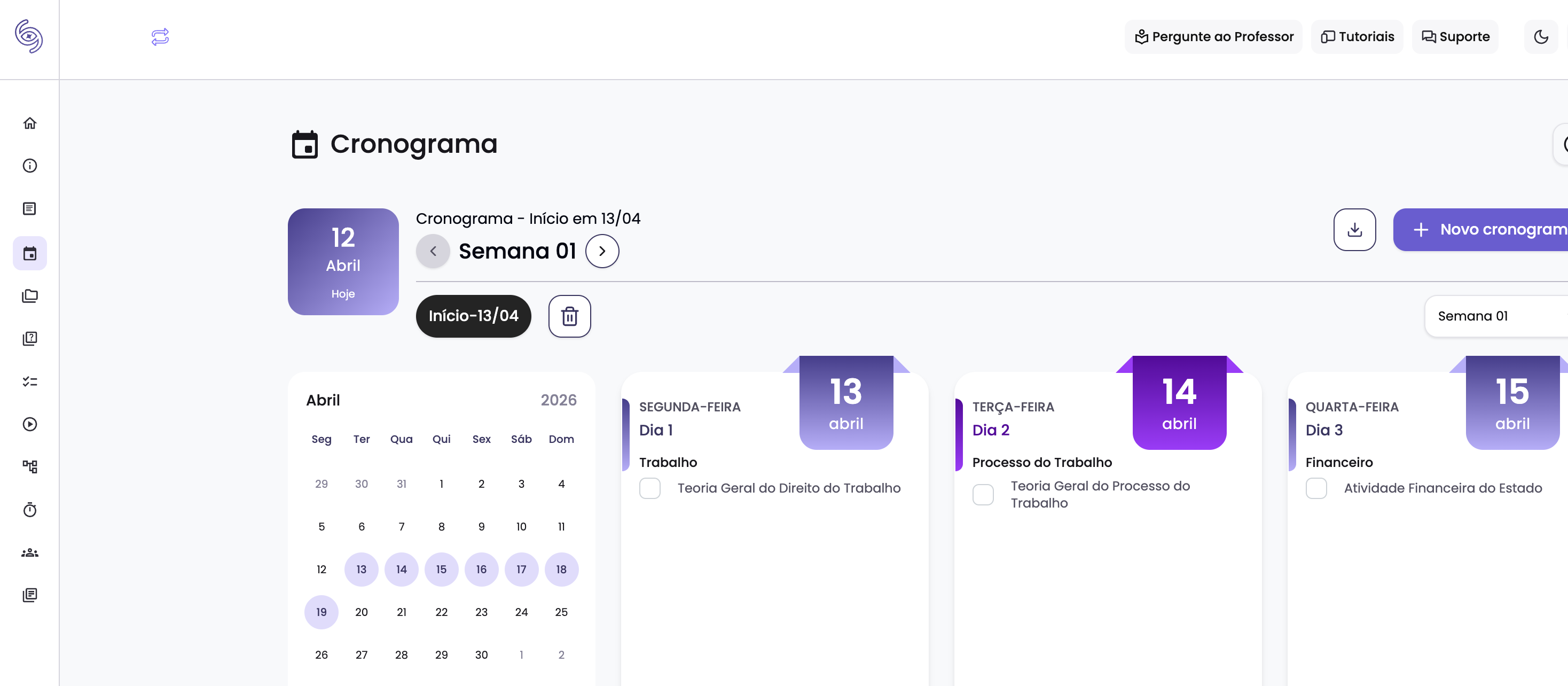Check 'Teoria Geral do Direito do Trabalho'

pos(649,488)
